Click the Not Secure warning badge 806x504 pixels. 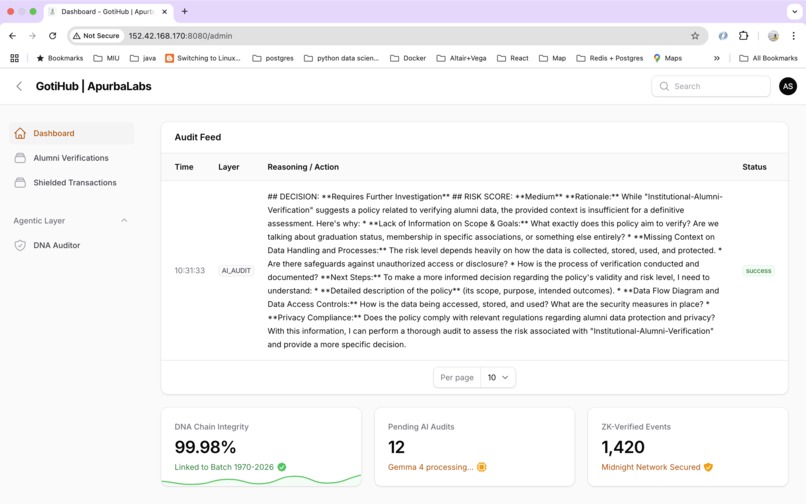[96, 35]
